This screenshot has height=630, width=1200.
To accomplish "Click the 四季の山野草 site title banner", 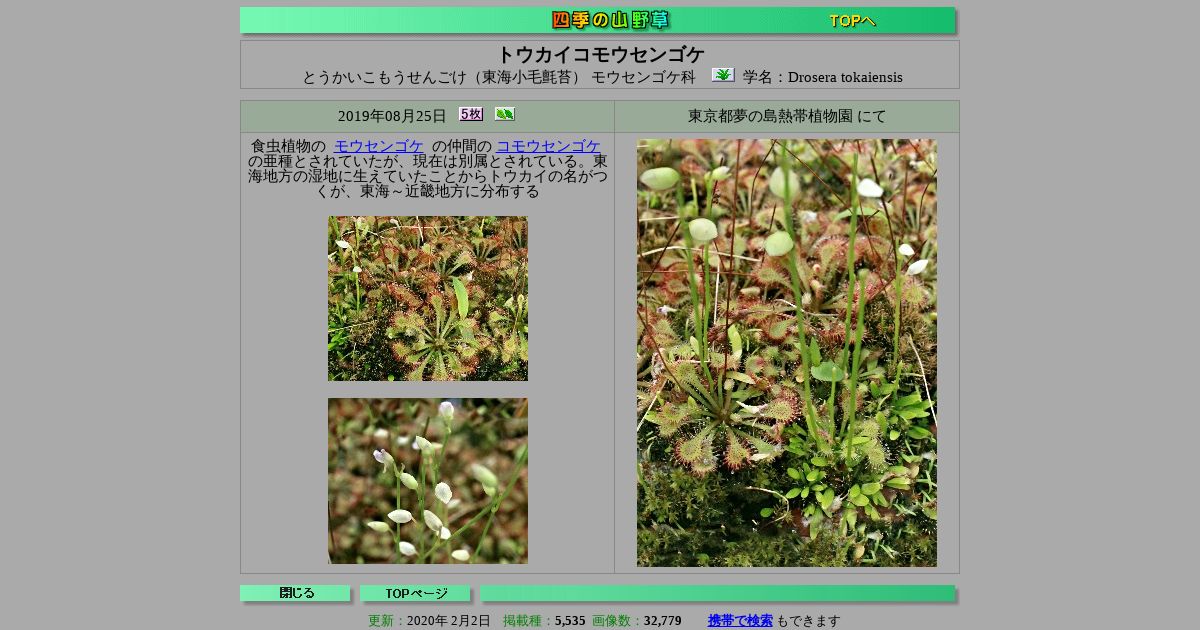I will pyautogui.click(x=610, y=20).
